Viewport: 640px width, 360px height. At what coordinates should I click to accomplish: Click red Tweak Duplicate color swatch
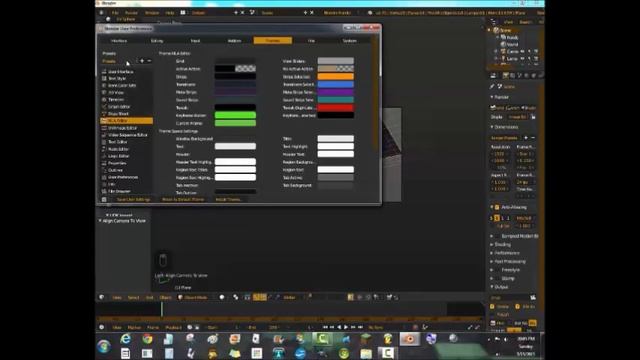pyautogui.click(x=336, y=108)
